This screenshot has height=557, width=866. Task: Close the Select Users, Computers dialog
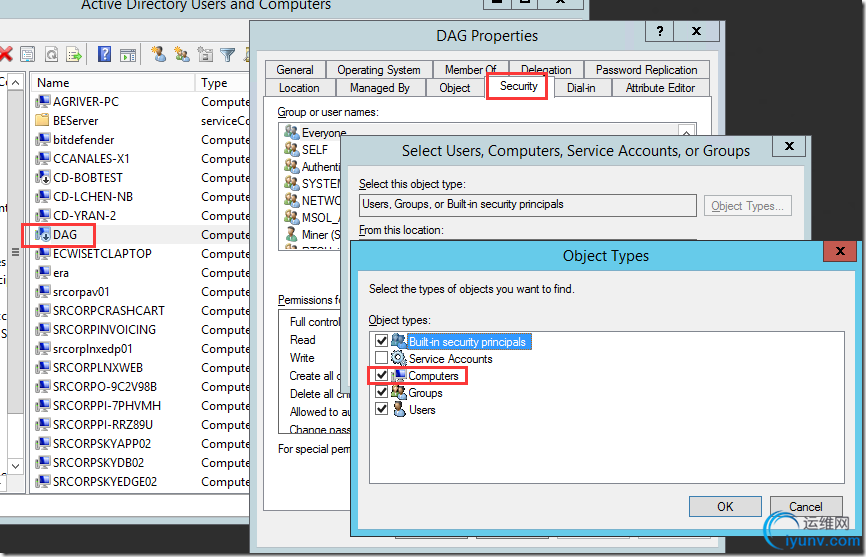(x=789, y=146)
